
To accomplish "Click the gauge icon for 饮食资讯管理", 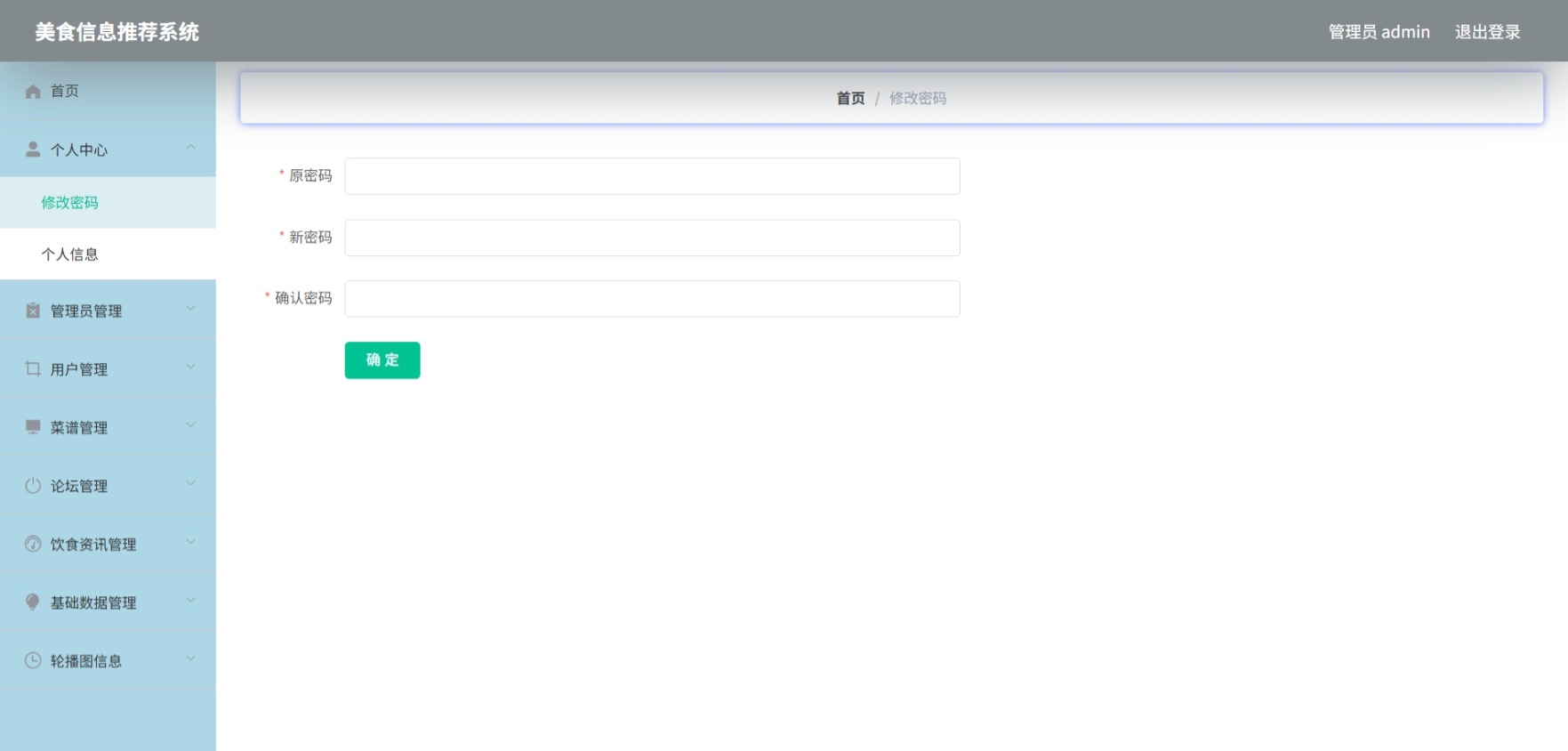I will click(33, 544).
